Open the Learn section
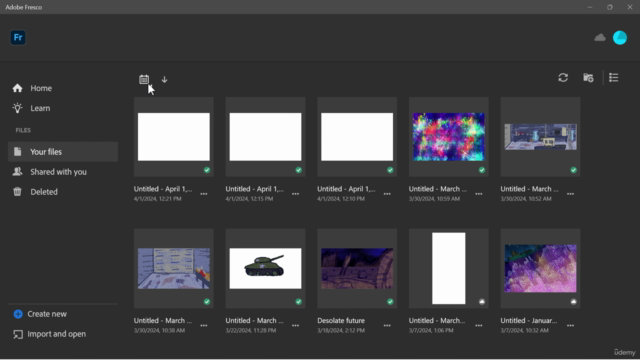The height and width of the screenshot is (360, 640). click(x=63, y=108)
